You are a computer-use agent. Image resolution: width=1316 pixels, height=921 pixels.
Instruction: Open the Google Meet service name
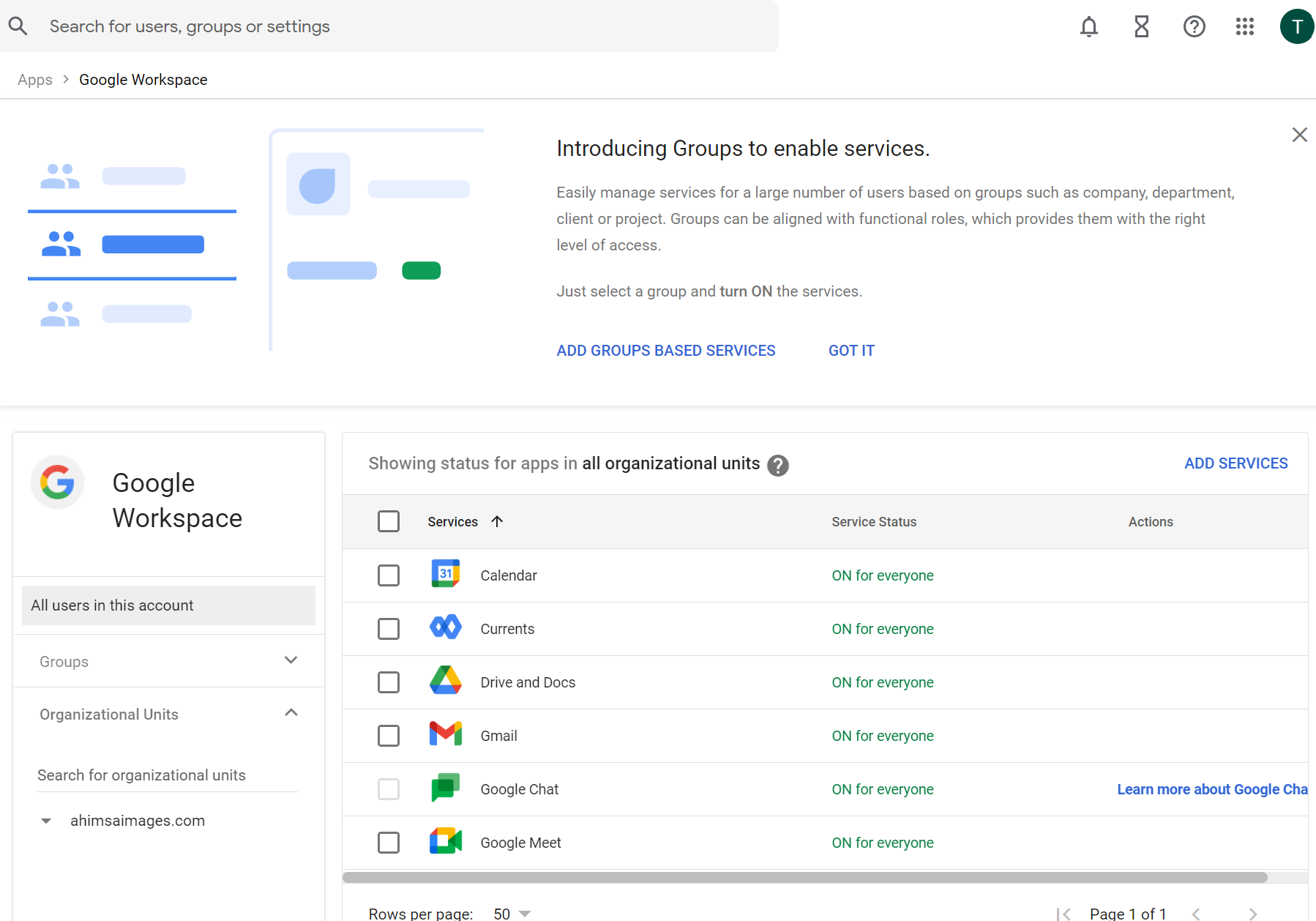[x=520, y=843]
